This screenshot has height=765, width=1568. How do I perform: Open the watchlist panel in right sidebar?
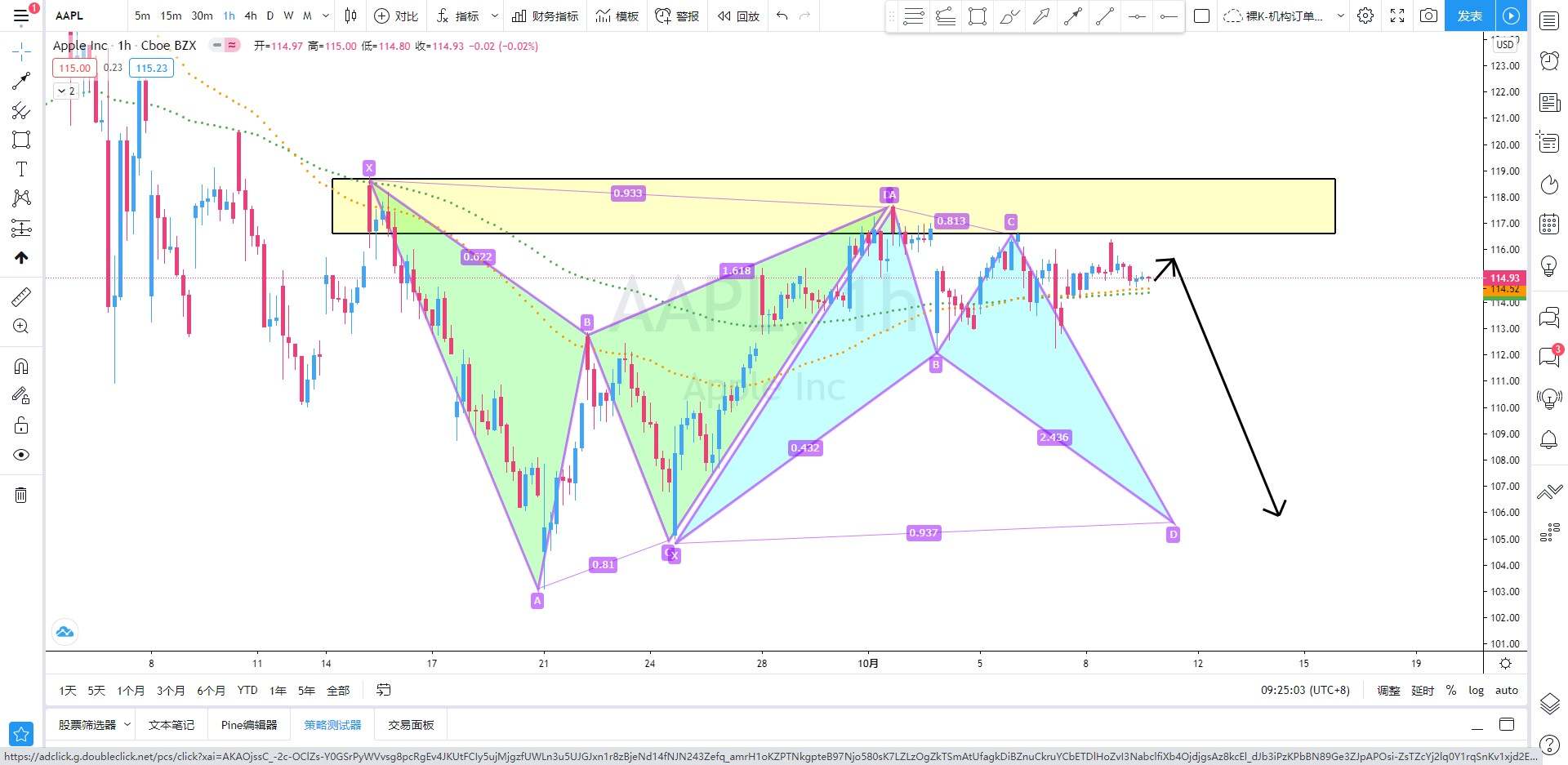point(1549,21)
